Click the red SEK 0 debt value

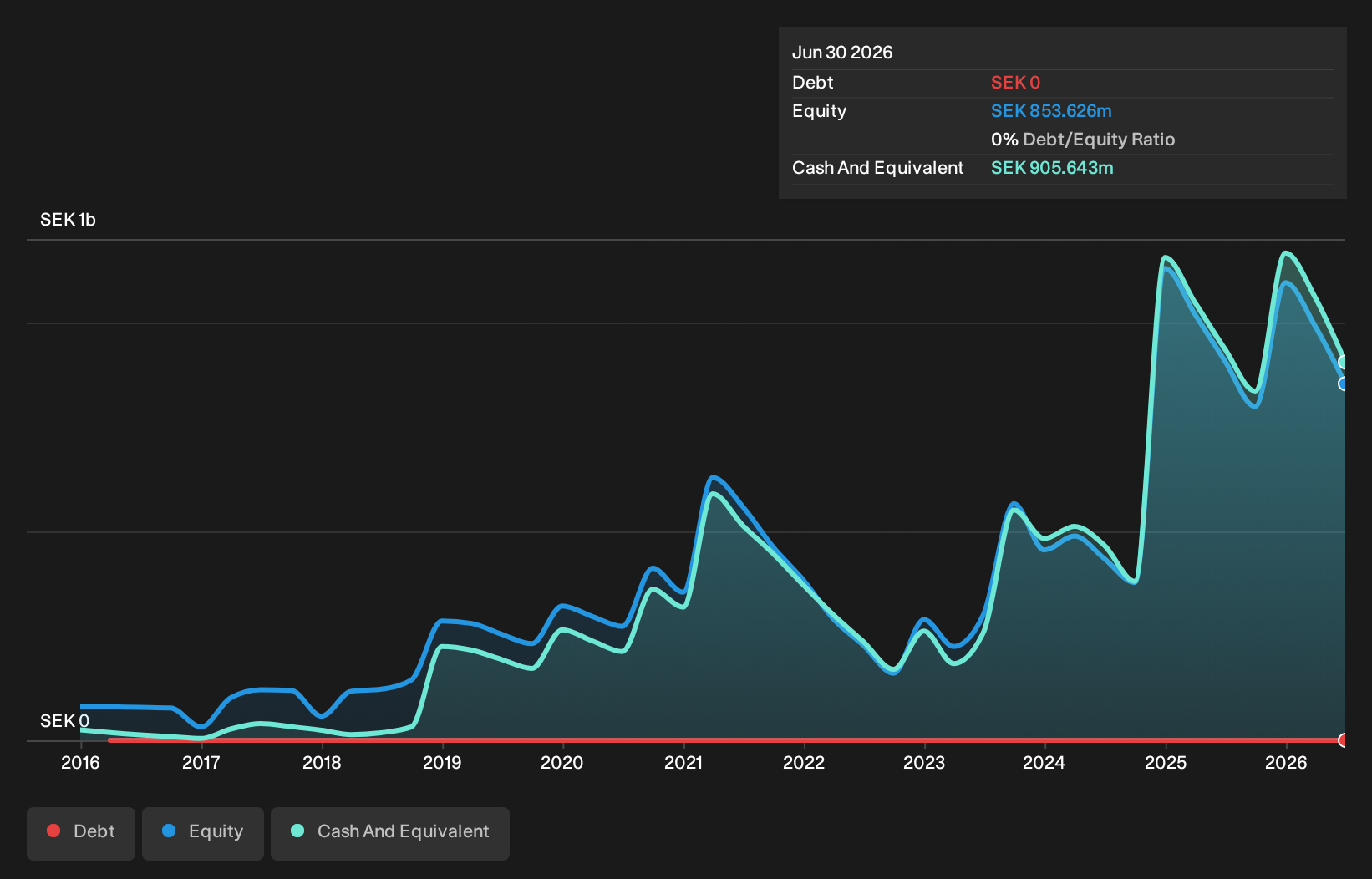[1015, 83]
